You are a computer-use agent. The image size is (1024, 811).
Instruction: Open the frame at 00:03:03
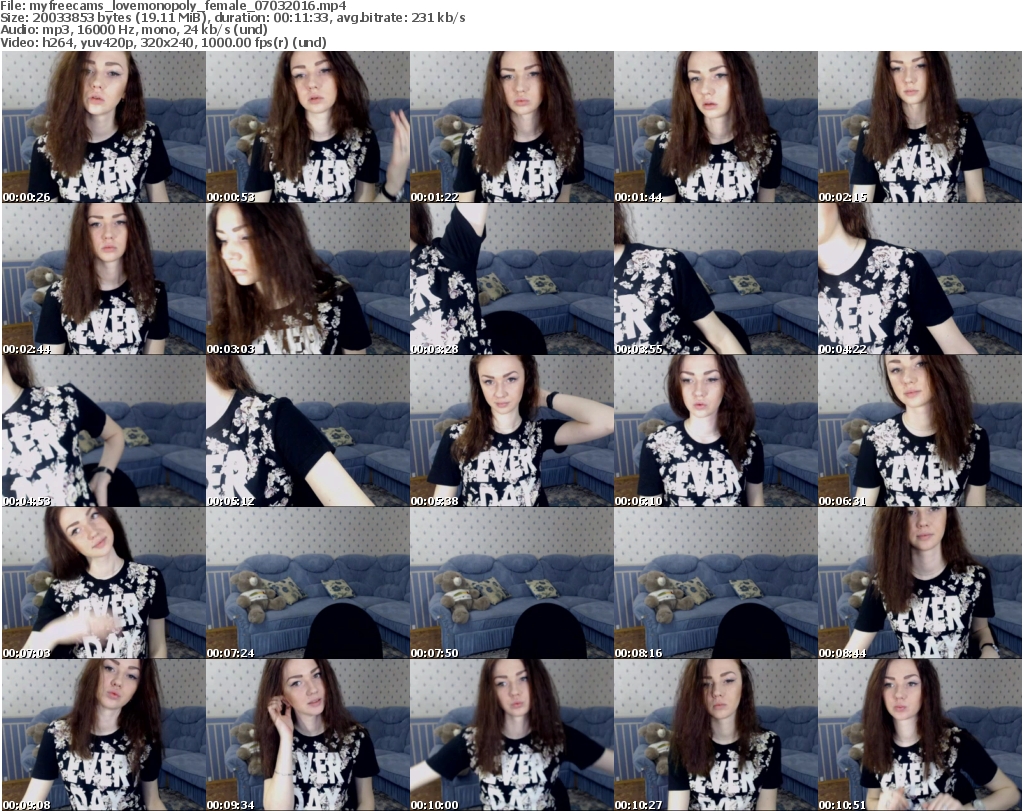307,279
